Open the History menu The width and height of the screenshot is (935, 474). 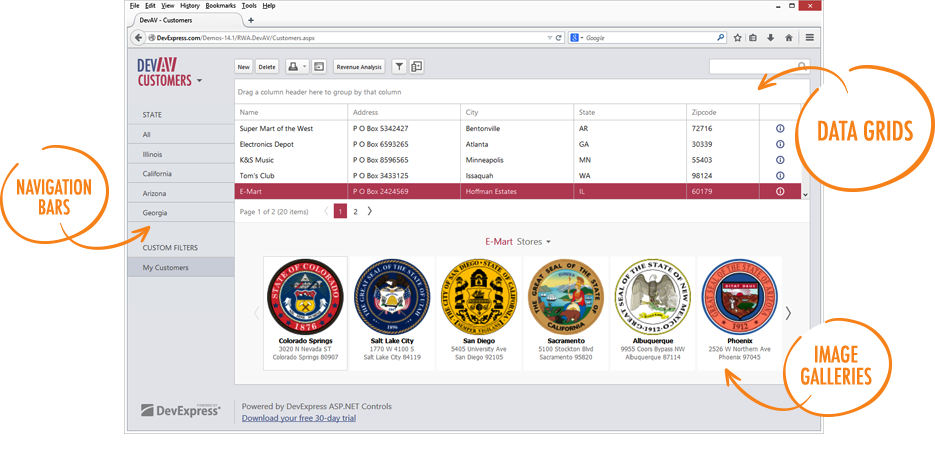(x=190, y=5)
